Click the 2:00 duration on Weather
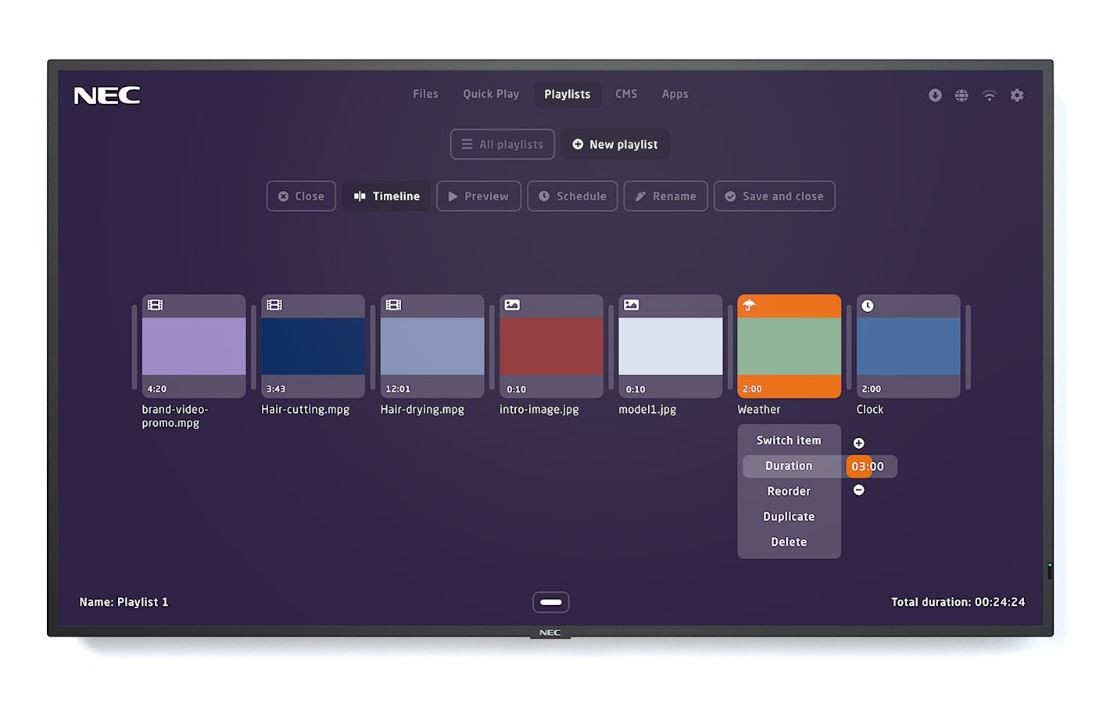The width and height of the screenshot is (1102, 704). click(752, 389)
